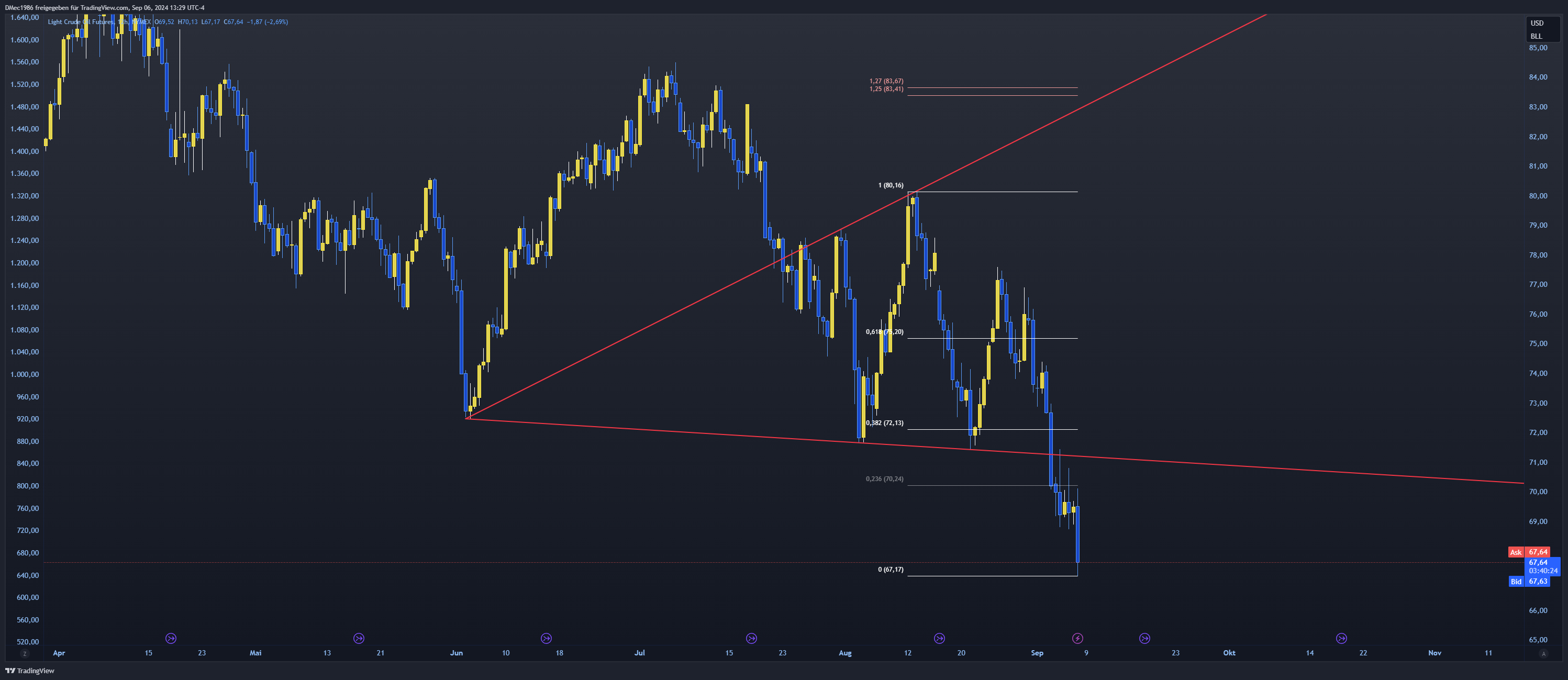Click the Jun label on the time axis
This screenshot has width=1568, height=680.
pos(457,653)
